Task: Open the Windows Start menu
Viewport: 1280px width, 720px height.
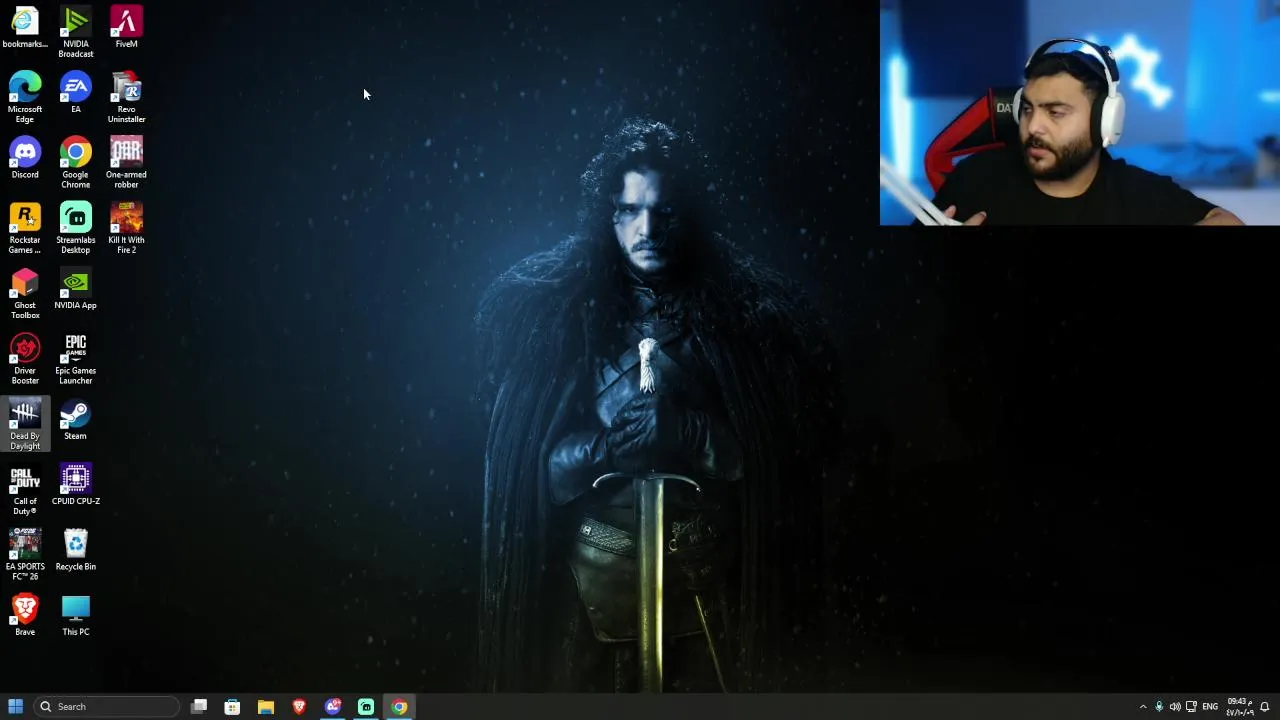Action: coord(15,707)
